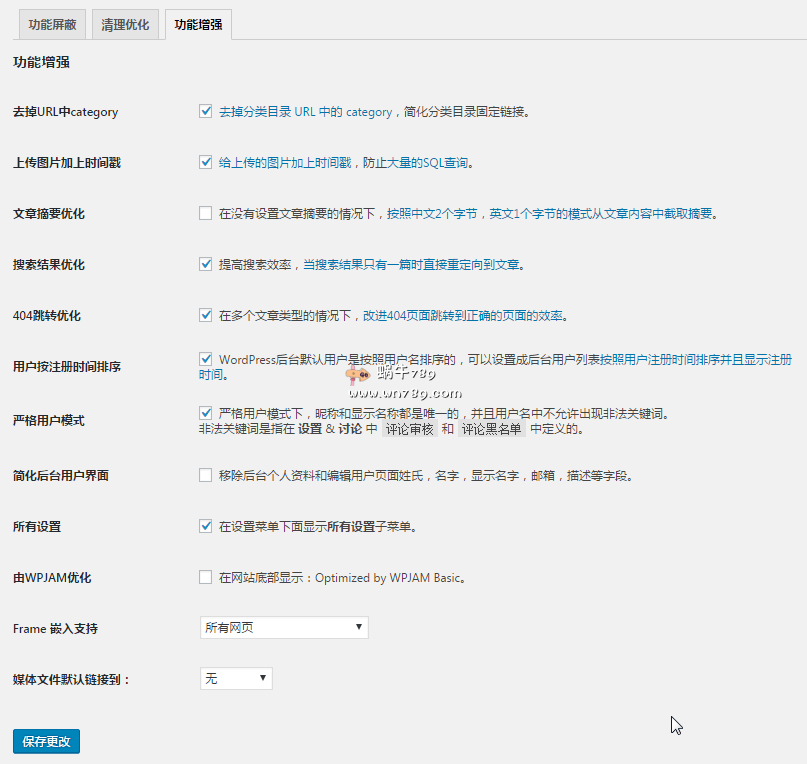The height and width of the screenshot is (764, 807).
Task: Enable the 由WPJAM优化 footer checkbox
Action: 206,577
